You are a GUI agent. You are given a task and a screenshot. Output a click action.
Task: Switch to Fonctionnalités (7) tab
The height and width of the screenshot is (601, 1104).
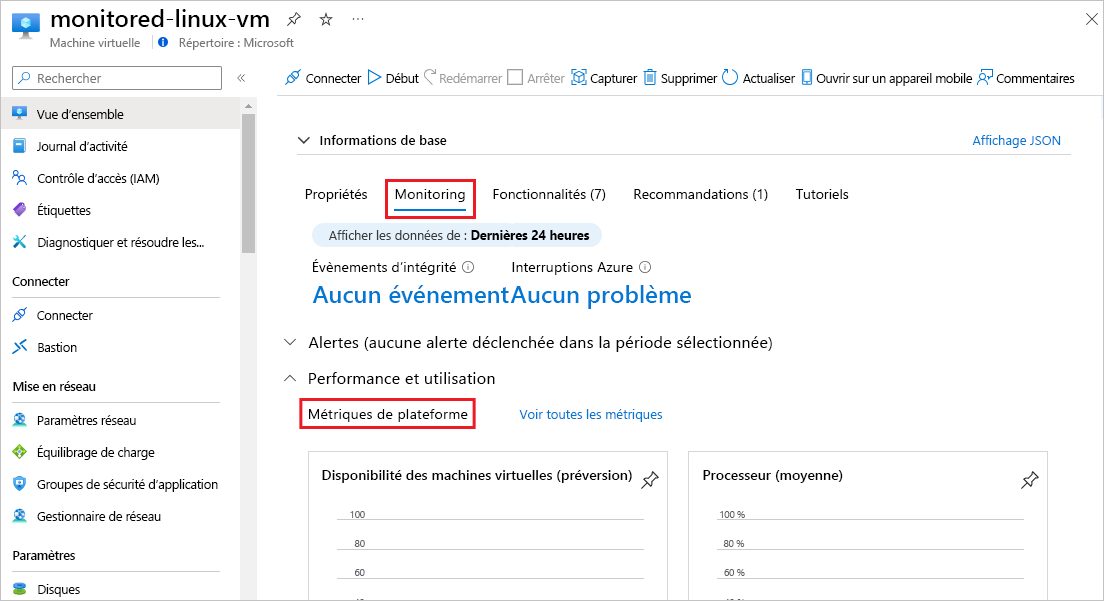pos(549,194)
